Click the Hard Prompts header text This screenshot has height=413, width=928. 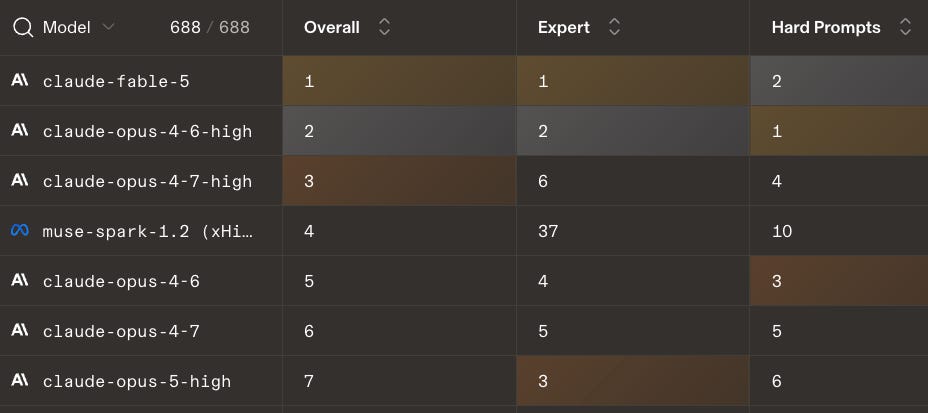pos(826,28)
